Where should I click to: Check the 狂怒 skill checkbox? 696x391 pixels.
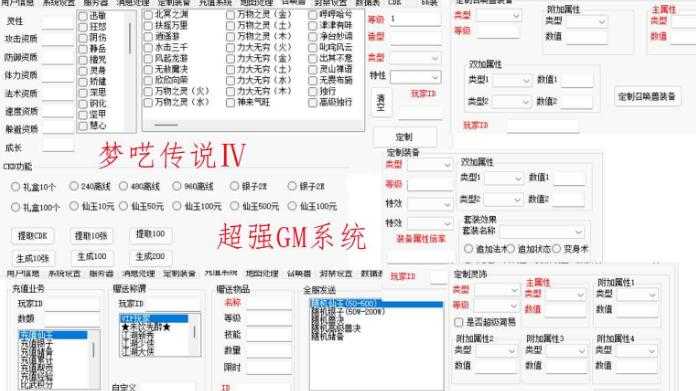(x=83, y=27)
